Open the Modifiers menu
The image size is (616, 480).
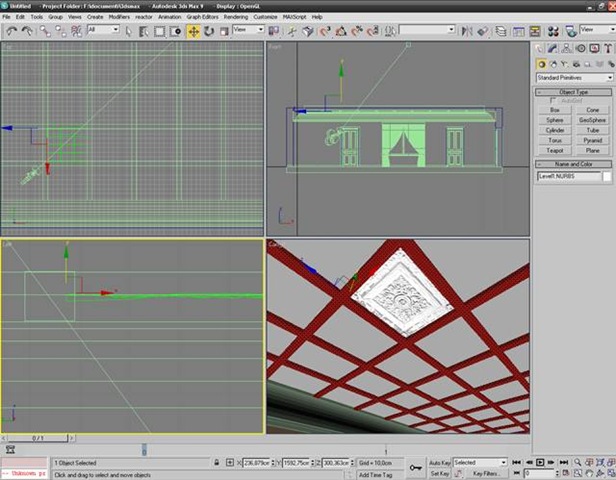pyautogui.click(x=119, y=17)
